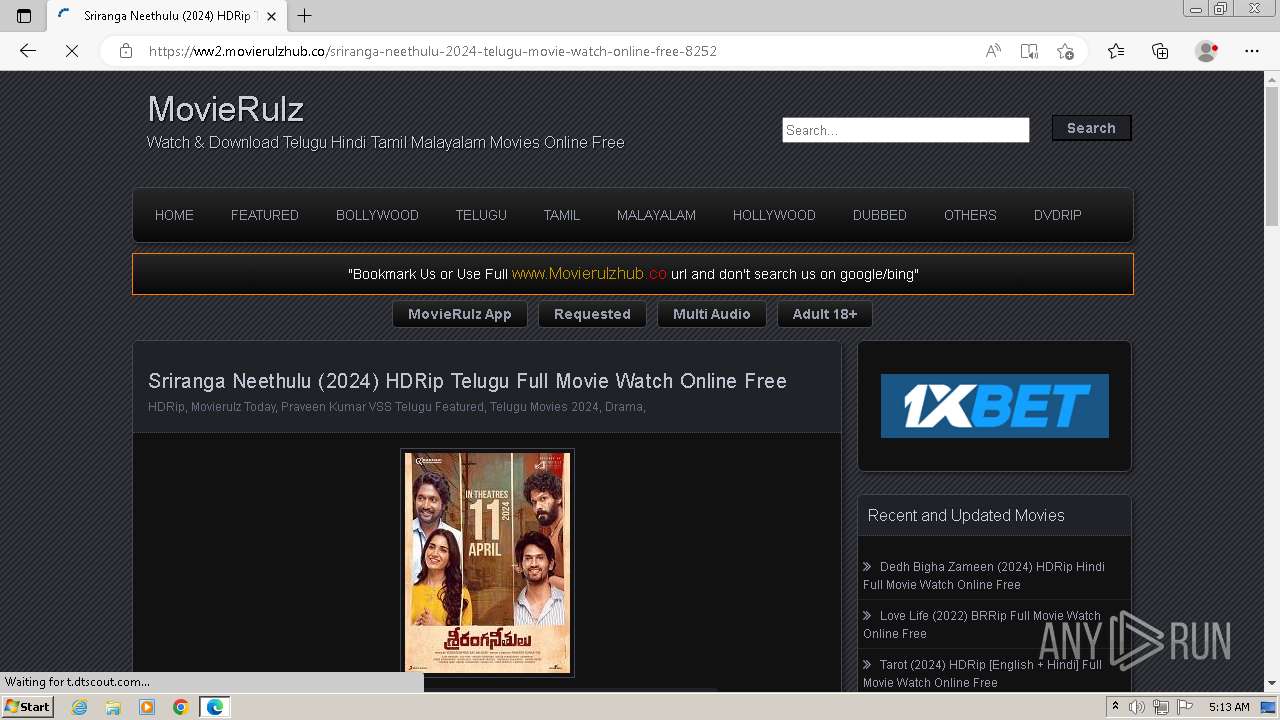Show hidden system tray icons
Image resolution: width=1280 pixels, height=720 pixels.
pos(1116,707)
